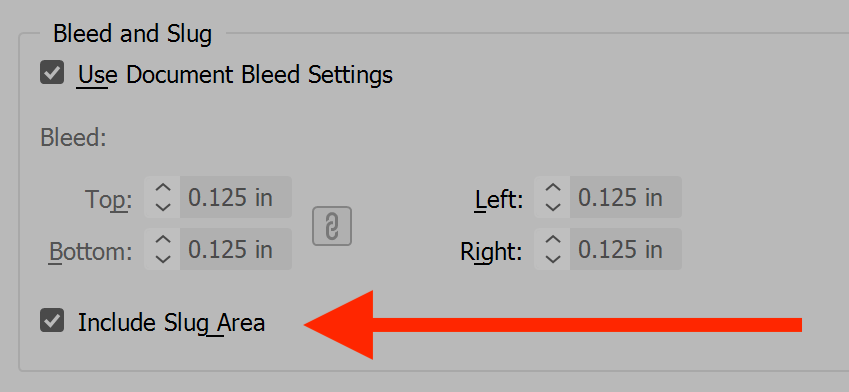This screenshot has height=392, width=849.
Task: Click the Top bleed value field
Action: tap(236, 197)
